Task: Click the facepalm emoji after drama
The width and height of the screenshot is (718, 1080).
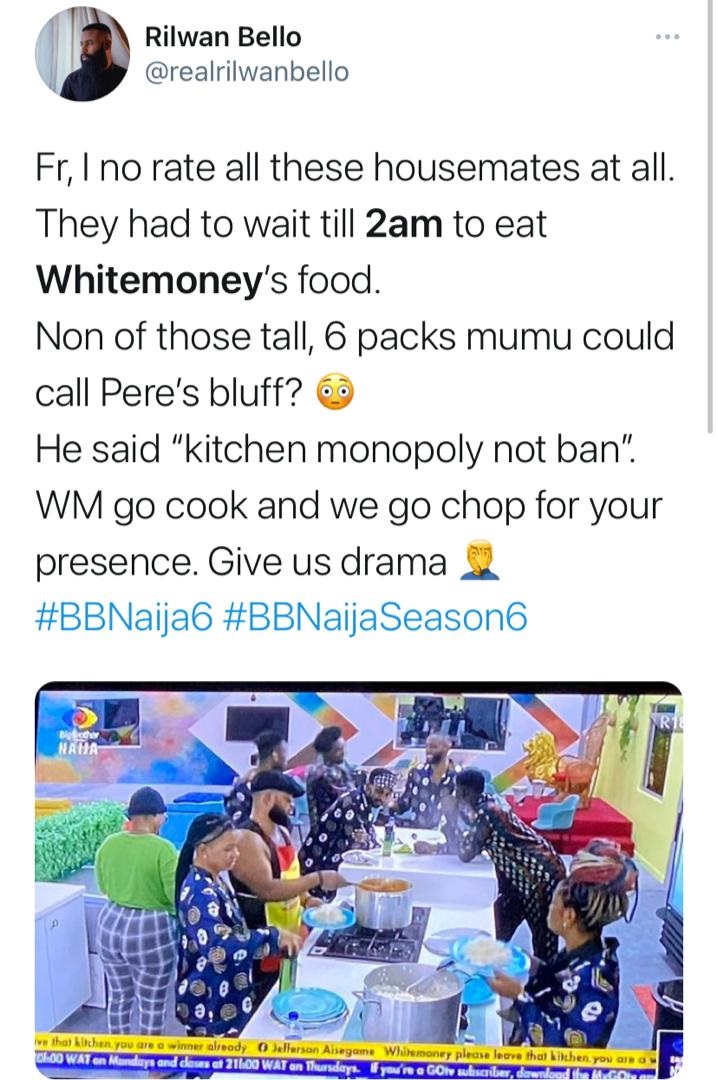Action: [480, 561]
